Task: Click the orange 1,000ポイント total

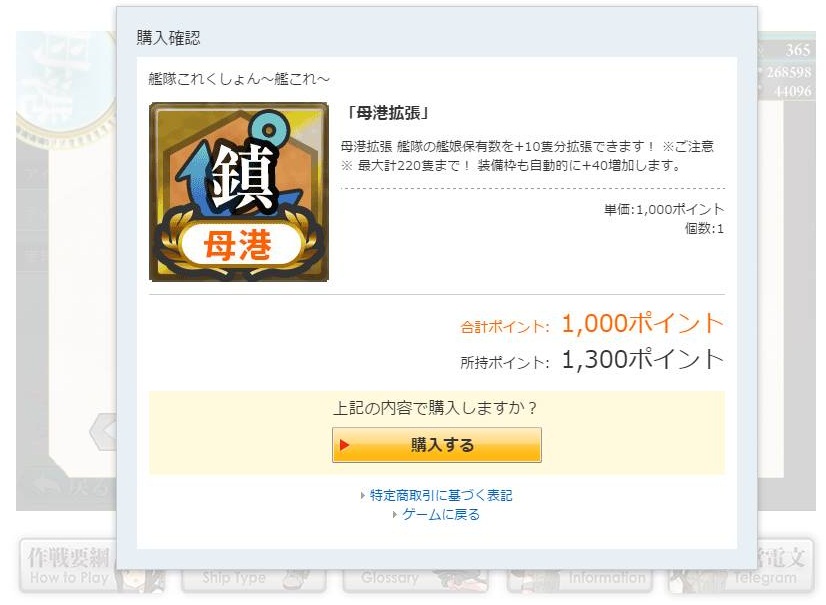Action: click(643, 324)
